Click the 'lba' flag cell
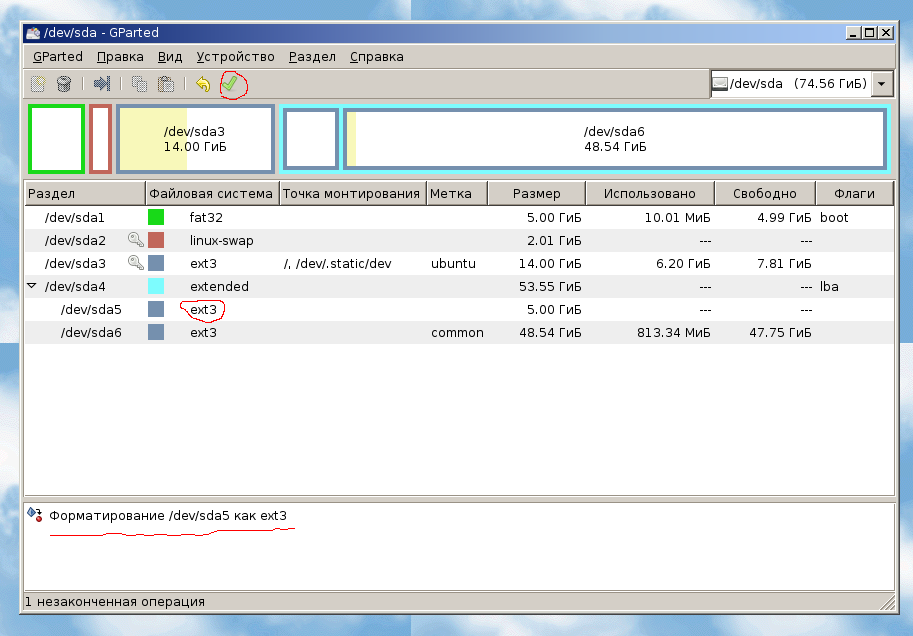This screenshot has width=913, height=636. [x=829, y=286]
